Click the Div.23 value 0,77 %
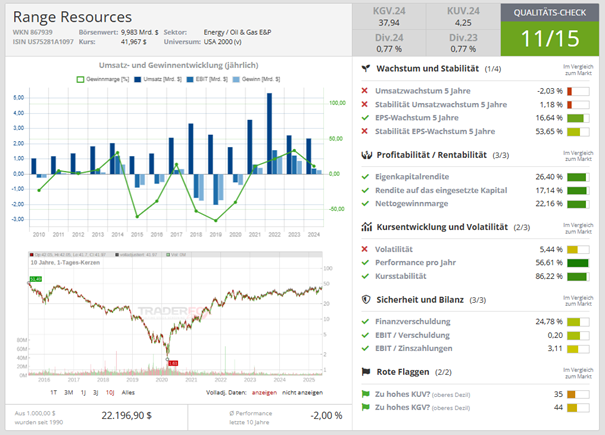Image resolution: width=605 pixels, height=435 pixels. pyautogui.click(x=463, y=49)
